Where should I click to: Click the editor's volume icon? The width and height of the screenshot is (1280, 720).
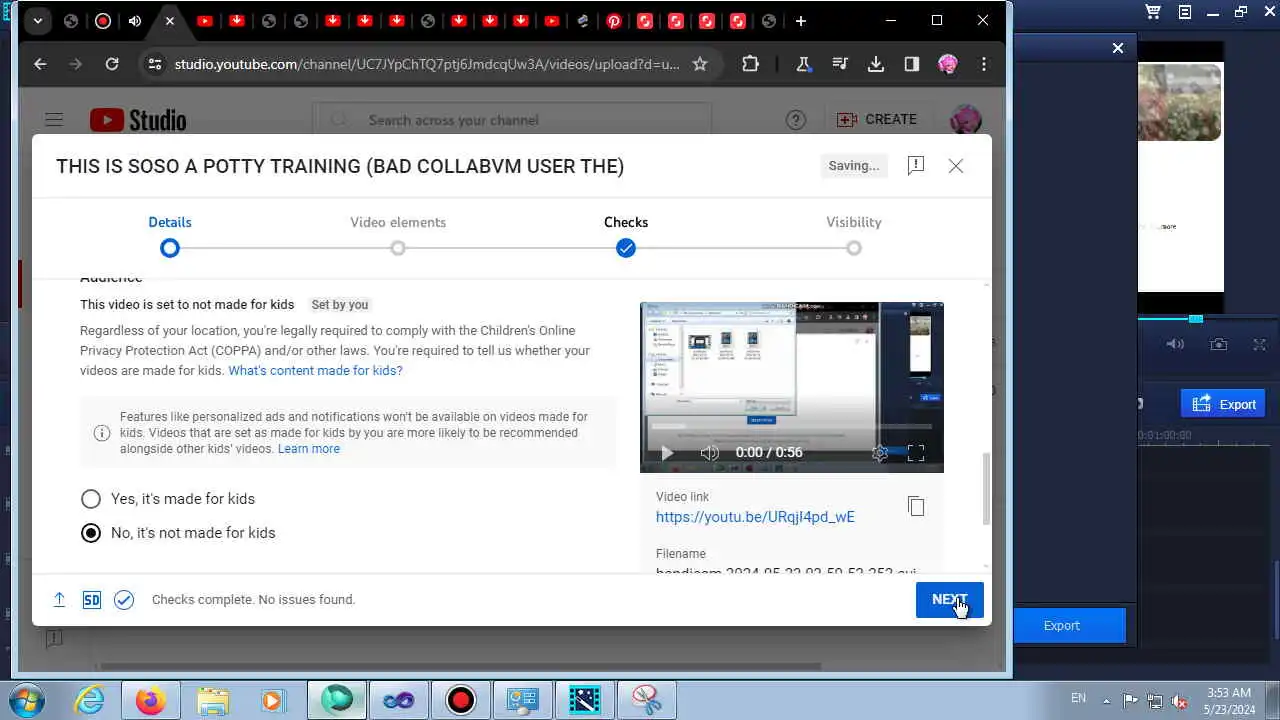[1176, 344]
